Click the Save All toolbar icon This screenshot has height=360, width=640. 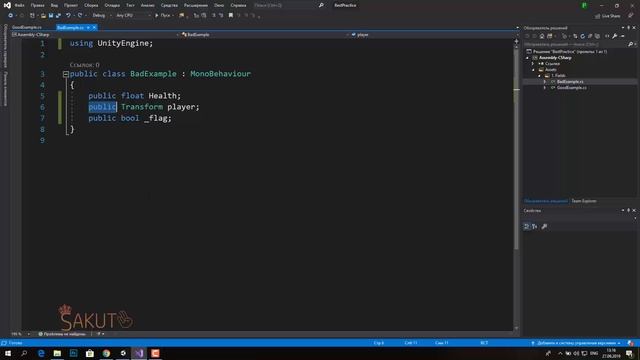click(58, 16)
